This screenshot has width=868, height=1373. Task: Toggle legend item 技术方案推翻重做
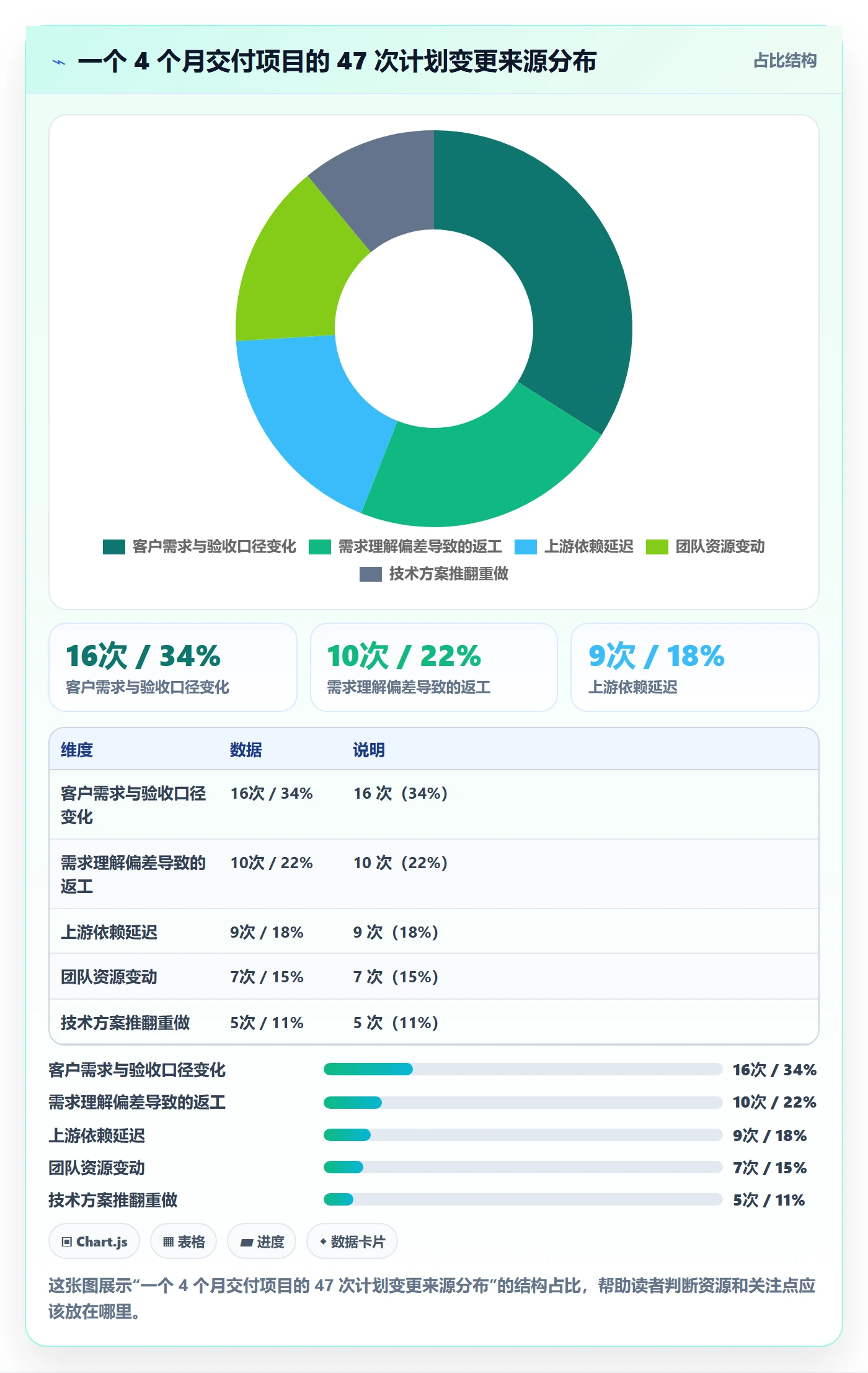coord(434,574)
